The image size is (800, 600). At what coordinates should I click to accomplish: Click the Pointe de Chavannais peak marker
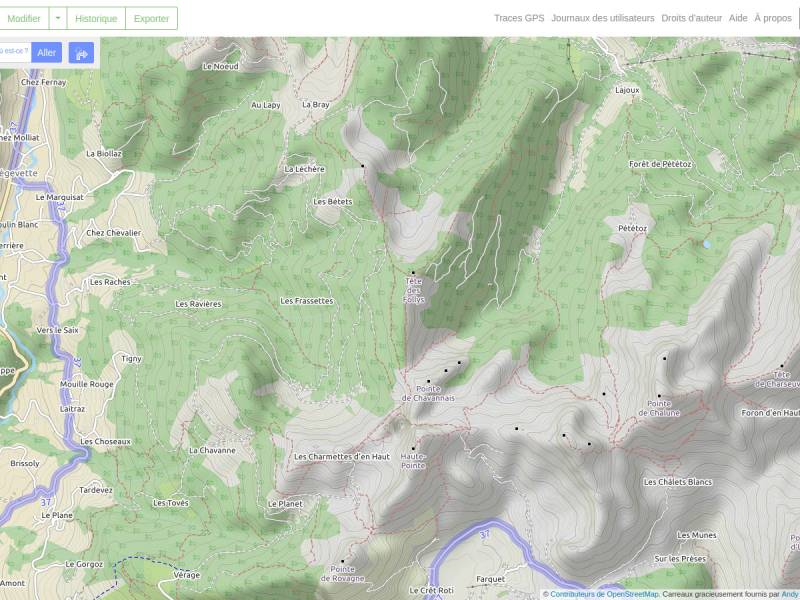click(429, 381)
